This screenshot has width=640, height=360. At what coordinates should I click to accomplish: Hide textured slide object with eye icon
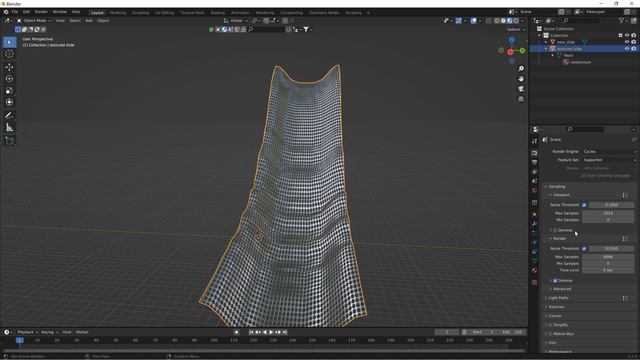click(x=627, y=49)
